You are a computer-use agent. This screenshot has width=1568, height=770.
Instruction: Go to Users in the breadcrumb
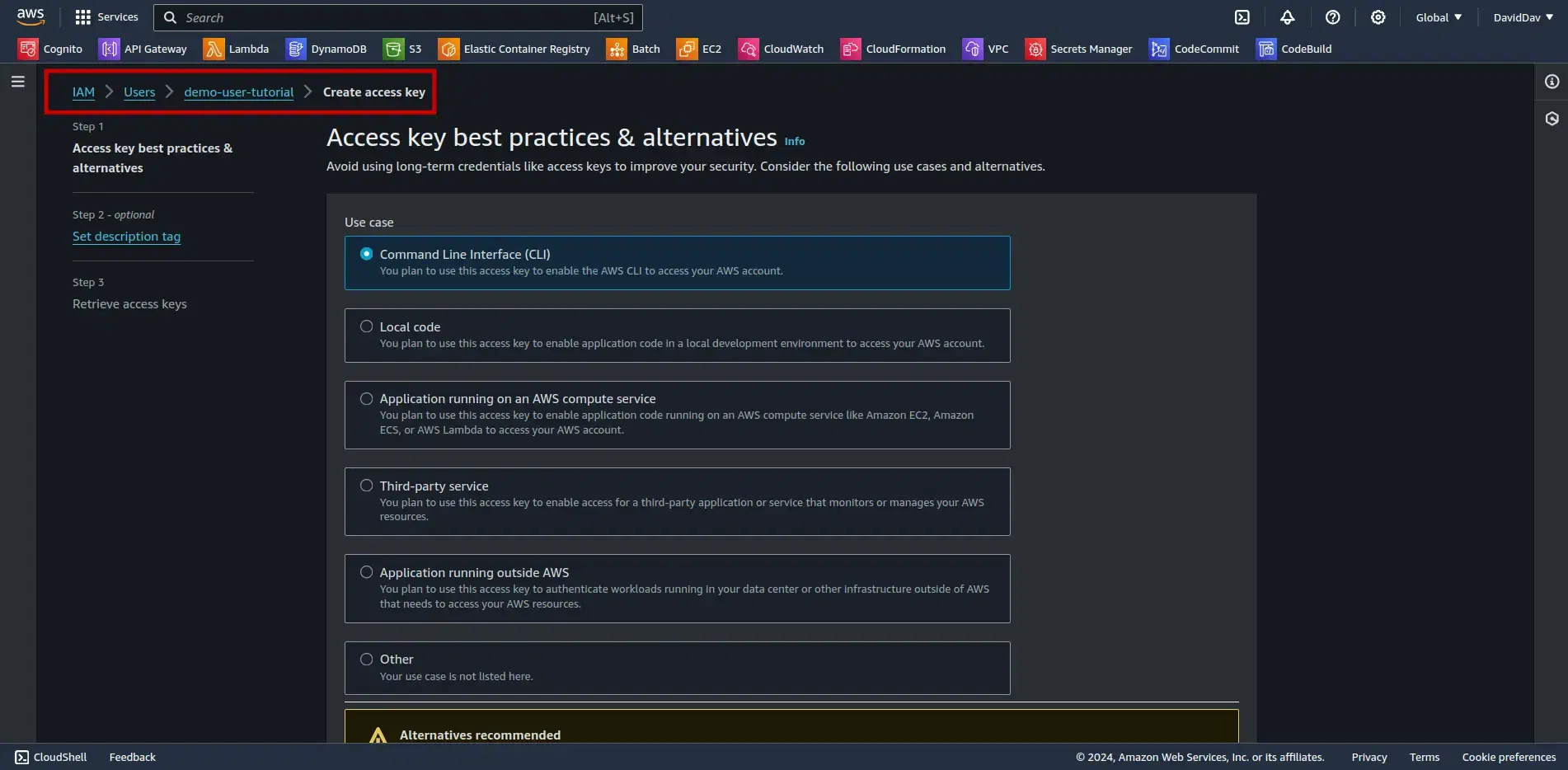coord(139,92)
